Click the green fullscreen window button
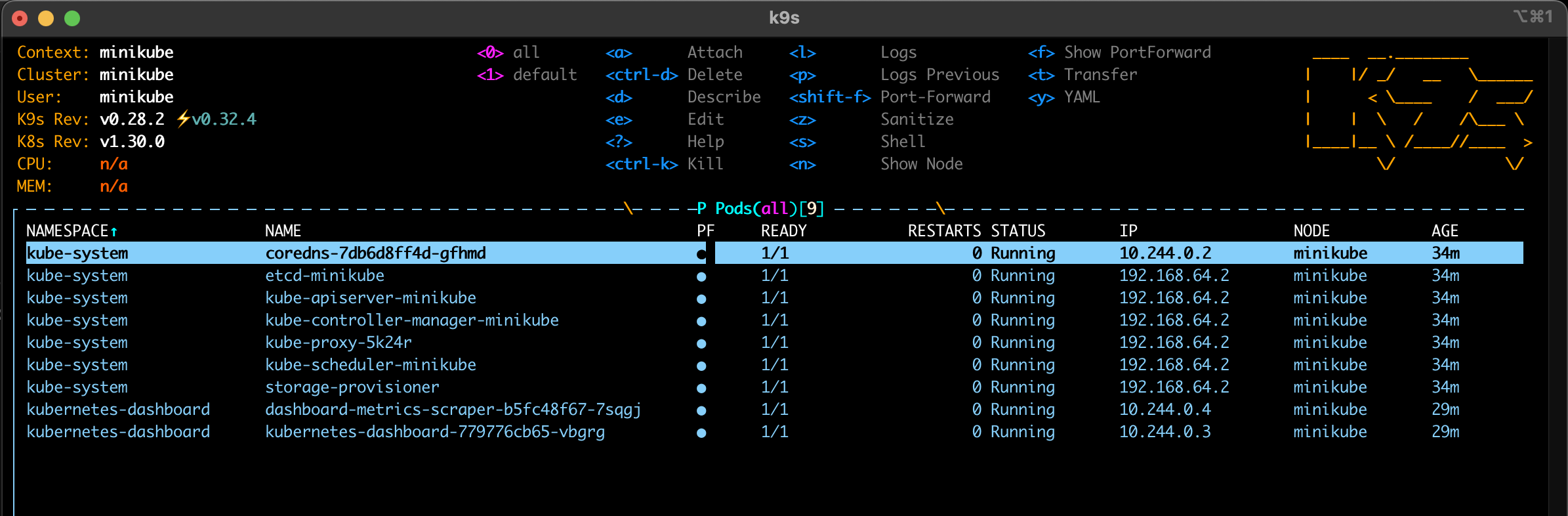The width and height of the screenshot is (1568, 516). click(72, 18)
